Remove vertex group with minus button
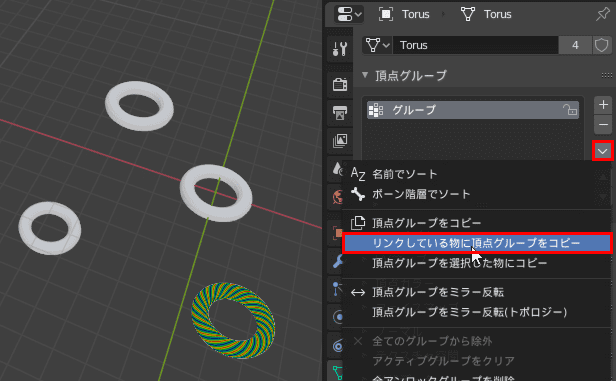Screen dimensions: 616x381 (x=603, y=125)
